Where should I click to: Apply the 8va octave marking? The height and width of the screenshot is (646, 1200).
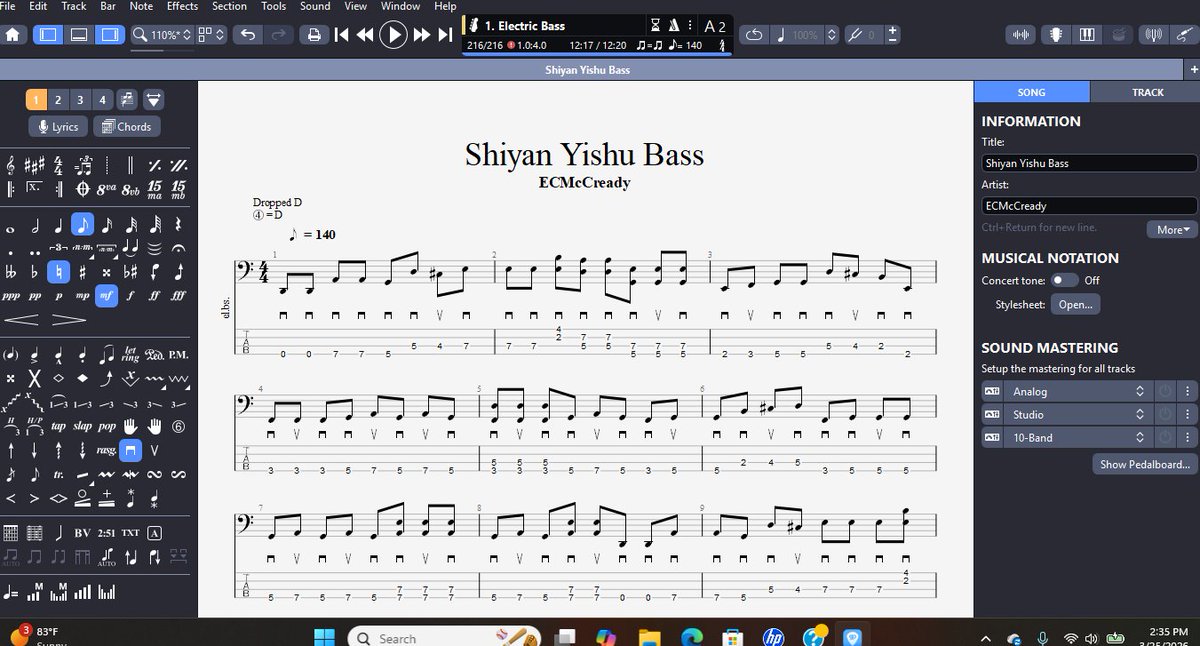[107, 189]
